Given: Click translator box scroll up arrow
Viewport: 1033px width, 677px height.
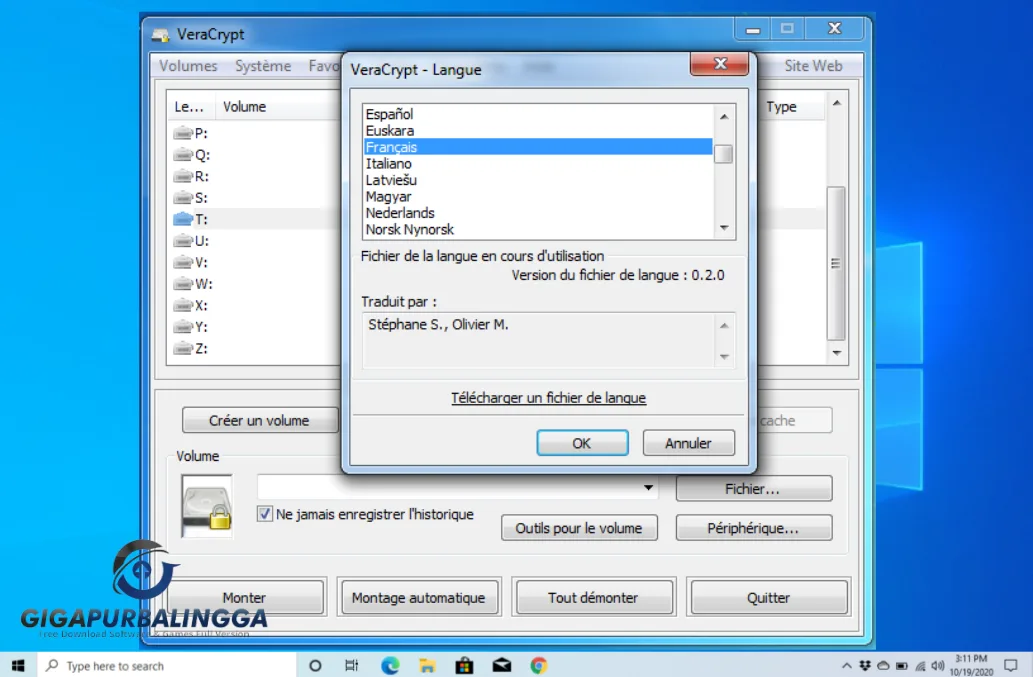Looking at the screenshot, I should tap(724, 325).
